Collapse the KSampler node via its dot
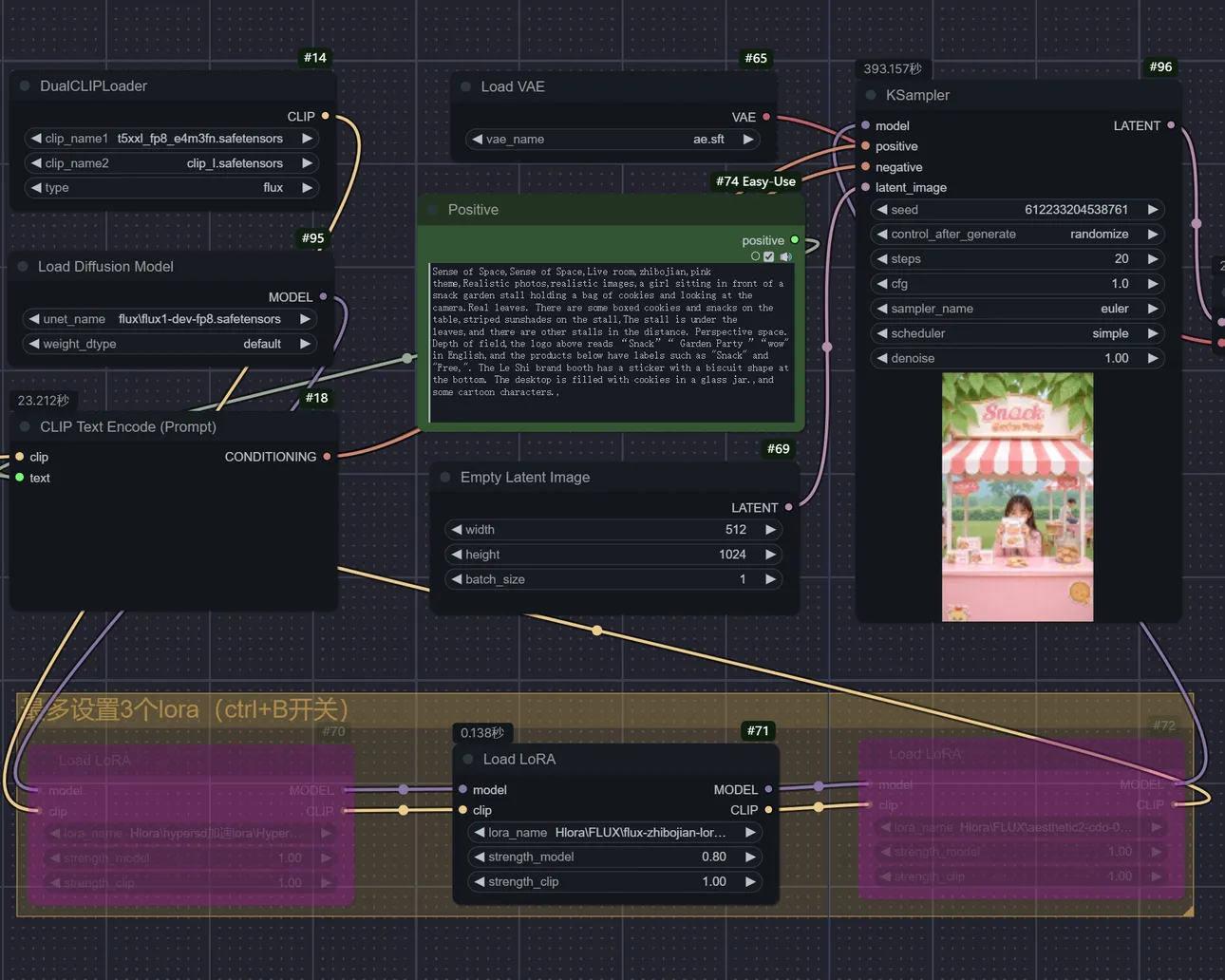Image resolution: width=1225 pixels, height=980 pixels. (871, 95)
